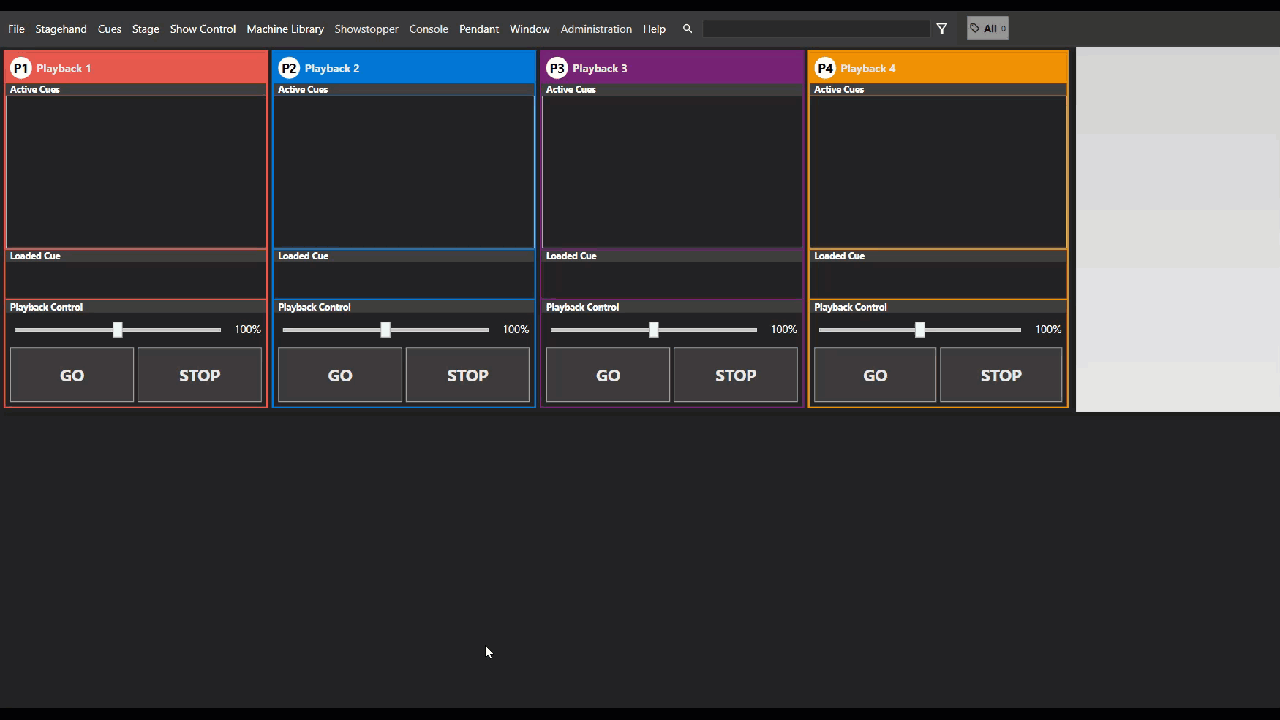The image size is (1280, 720).
Task: Click the P1 badge on Playback 1
Action: [21, 68]
